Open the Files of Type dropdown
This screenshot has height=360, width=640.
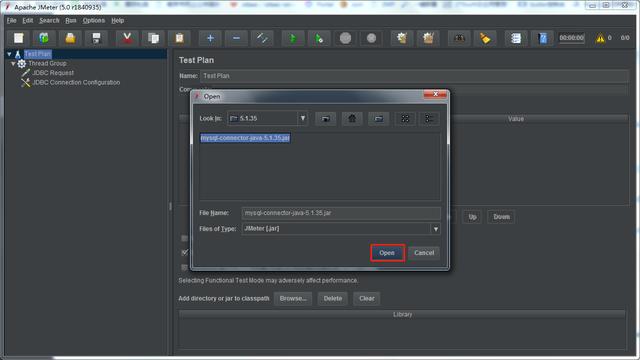[x=436, y=229]
